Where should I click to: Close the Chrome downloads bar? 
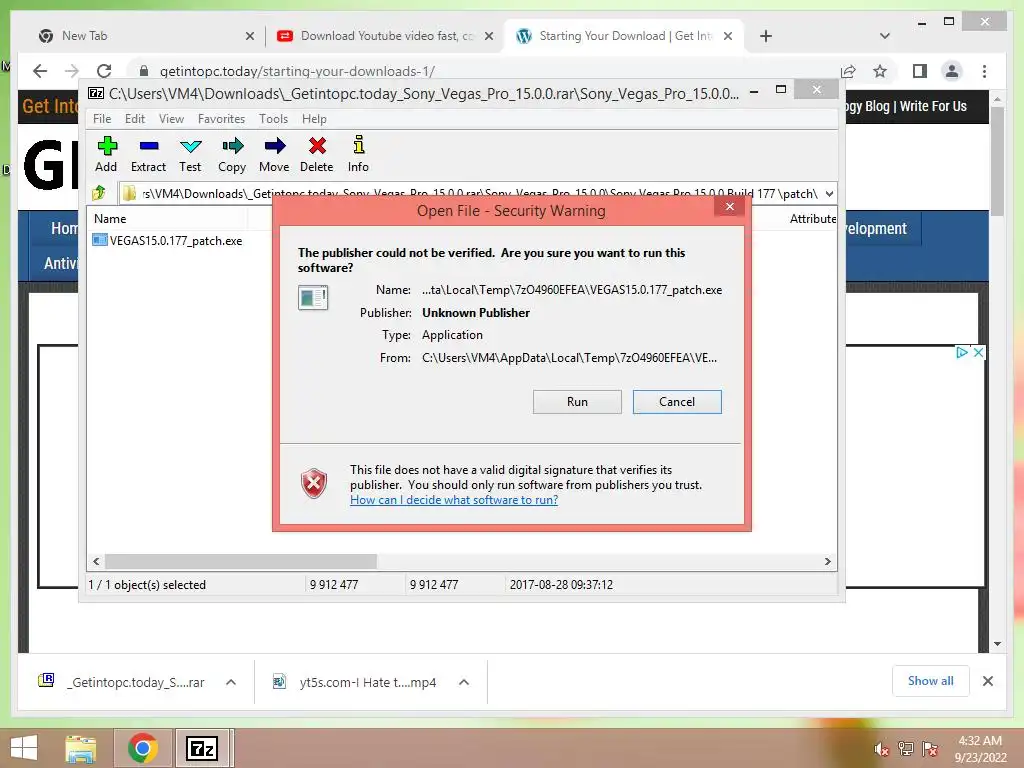pos(987,681)
